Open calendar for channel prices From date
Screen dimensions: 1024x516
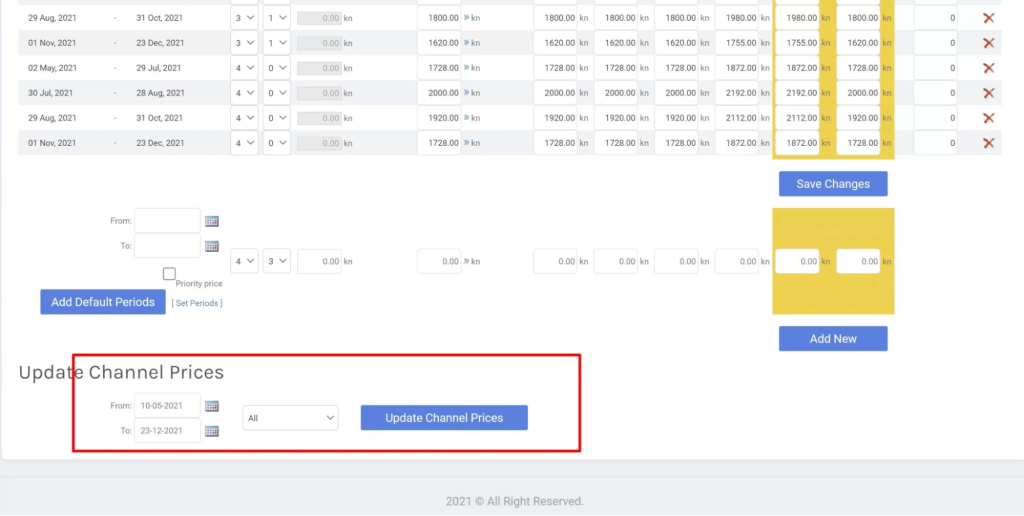tap(212, 406)
